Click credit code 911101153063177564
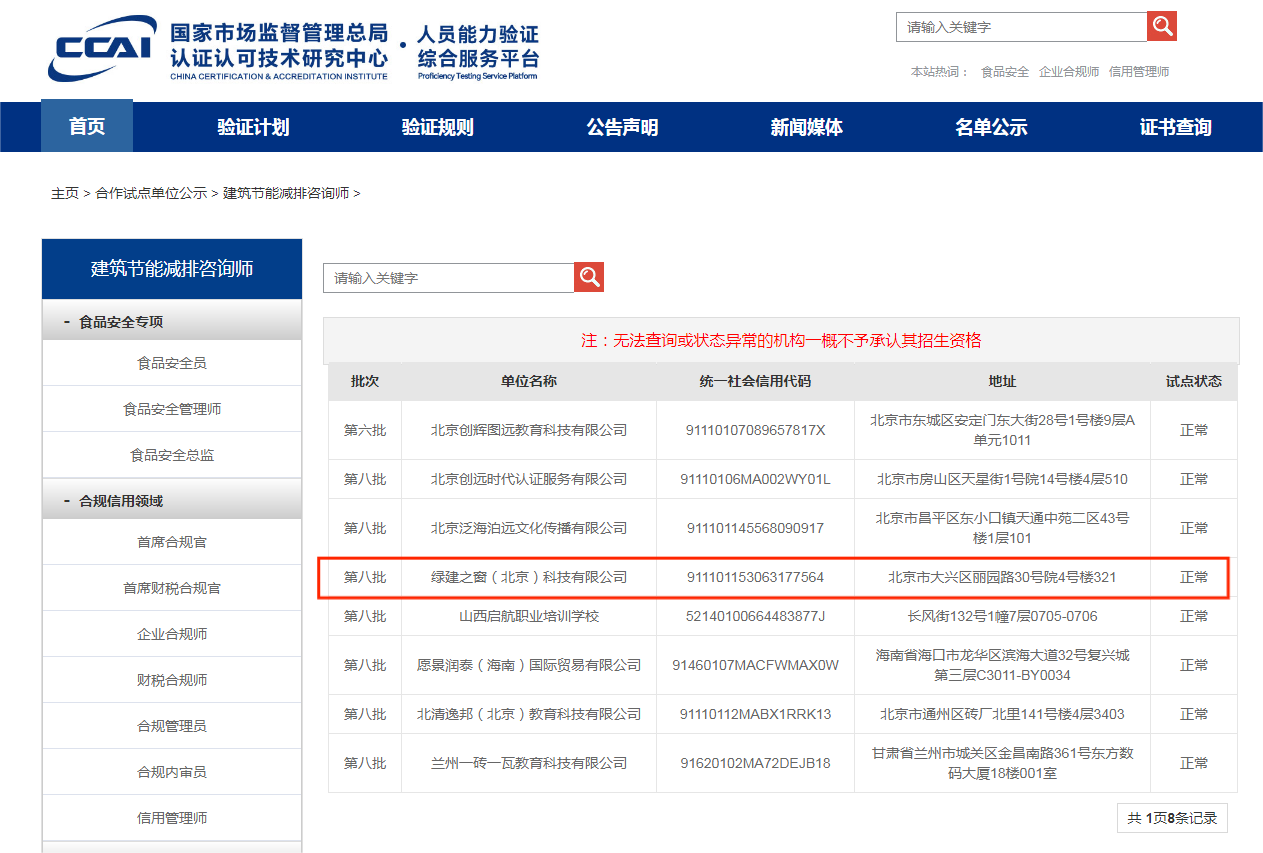The height and width of the screenshot is (853, 1263). [755, 577]
